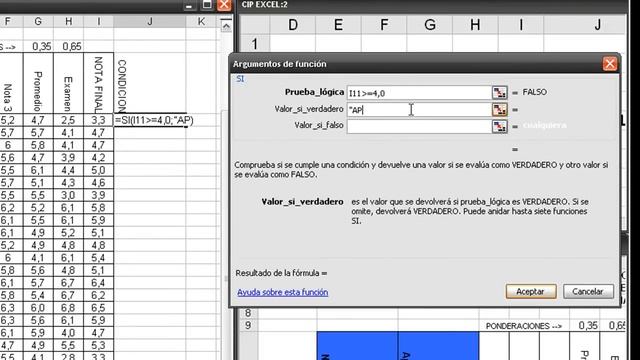The image size is (640, 360).
Task: Close the Argumentos de función dialog
Action: (609, 64)
